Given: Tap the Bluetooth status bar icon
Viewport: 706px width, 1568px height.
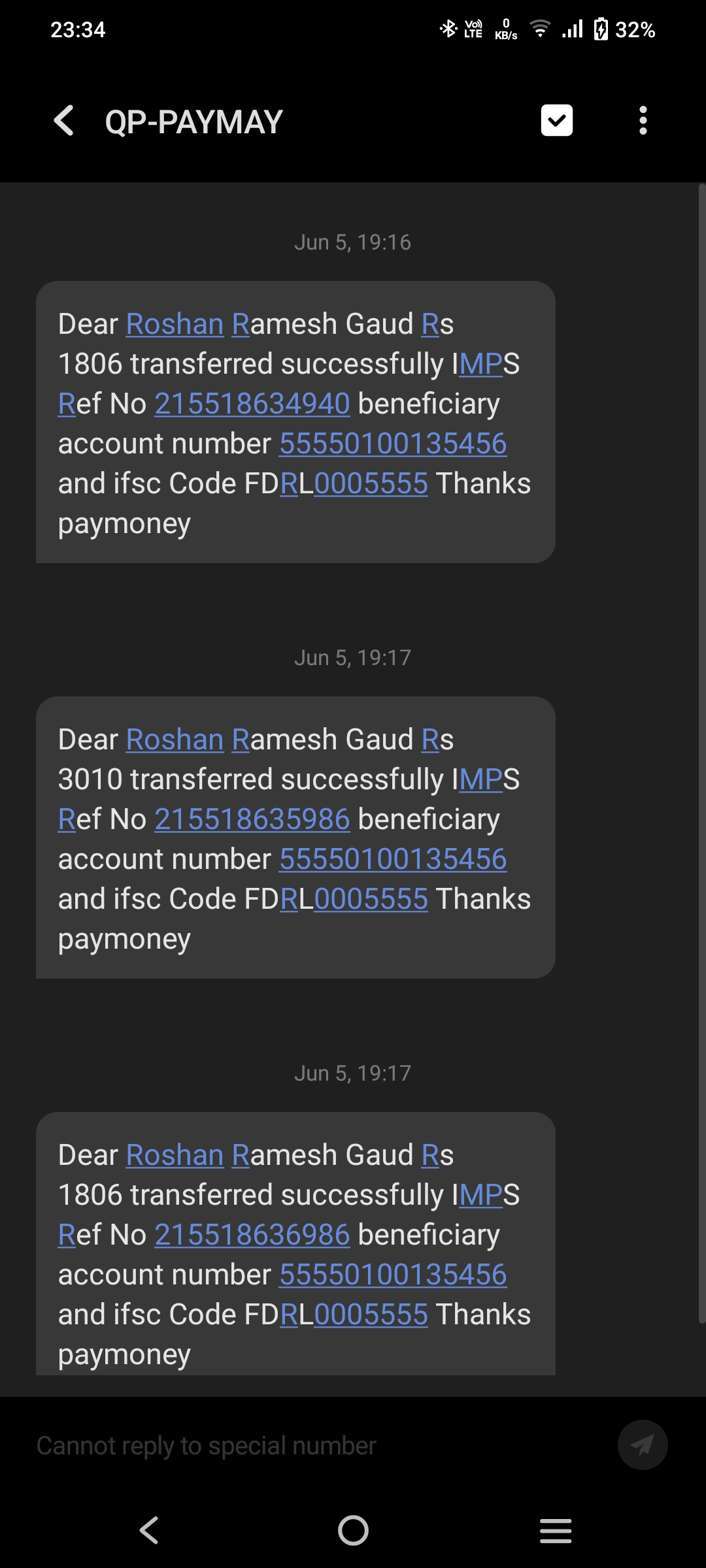Looking at the screenshot, I should tap(448, 29).
